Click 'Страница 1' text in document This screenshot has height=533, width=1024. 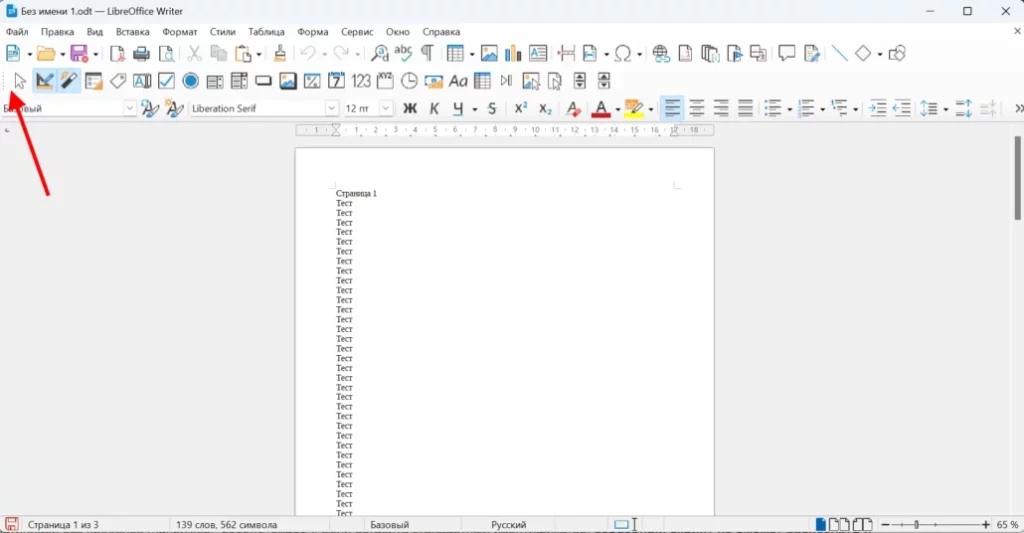click(x=356, y=193)
